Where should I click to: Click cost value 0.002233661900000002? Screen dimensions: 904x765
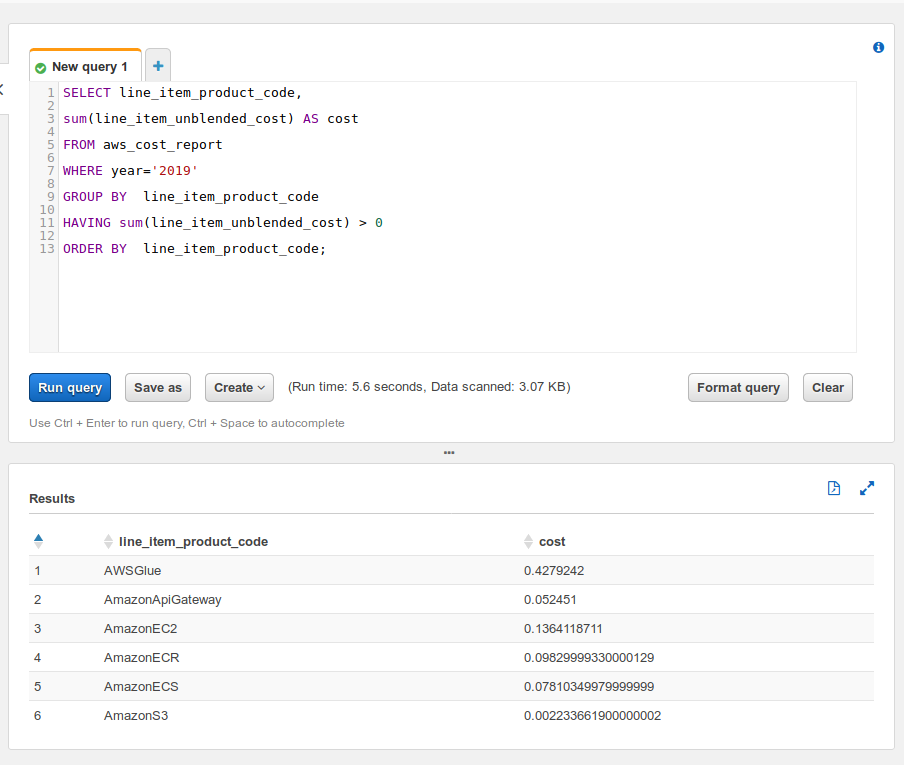pos(593,715)
